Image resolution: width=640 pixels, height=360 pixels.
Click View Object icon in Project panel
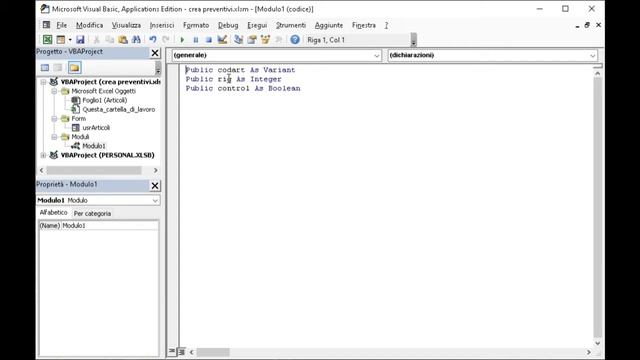(58, 68)
